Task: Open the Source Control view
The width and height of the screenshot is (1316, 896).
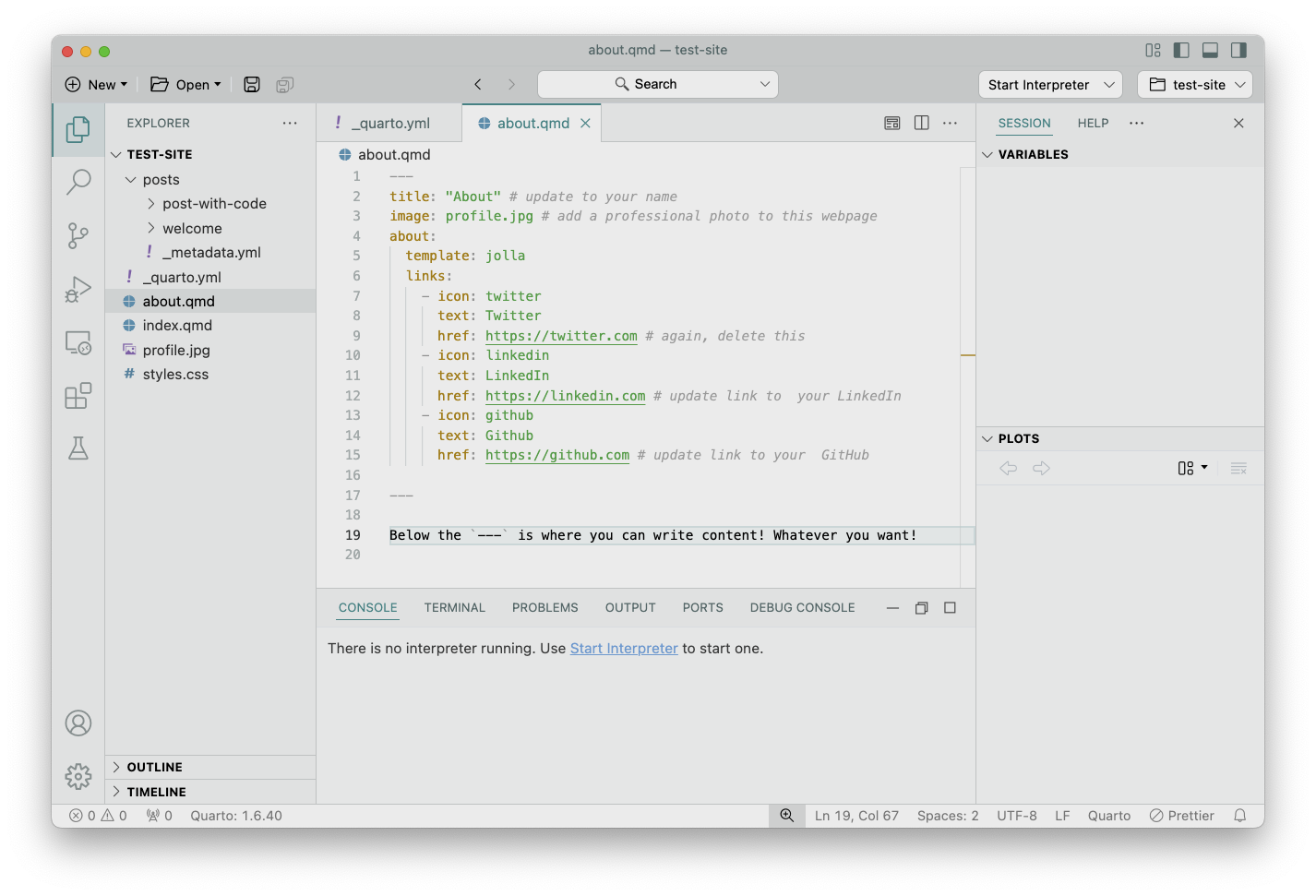Action: (78, 235)
